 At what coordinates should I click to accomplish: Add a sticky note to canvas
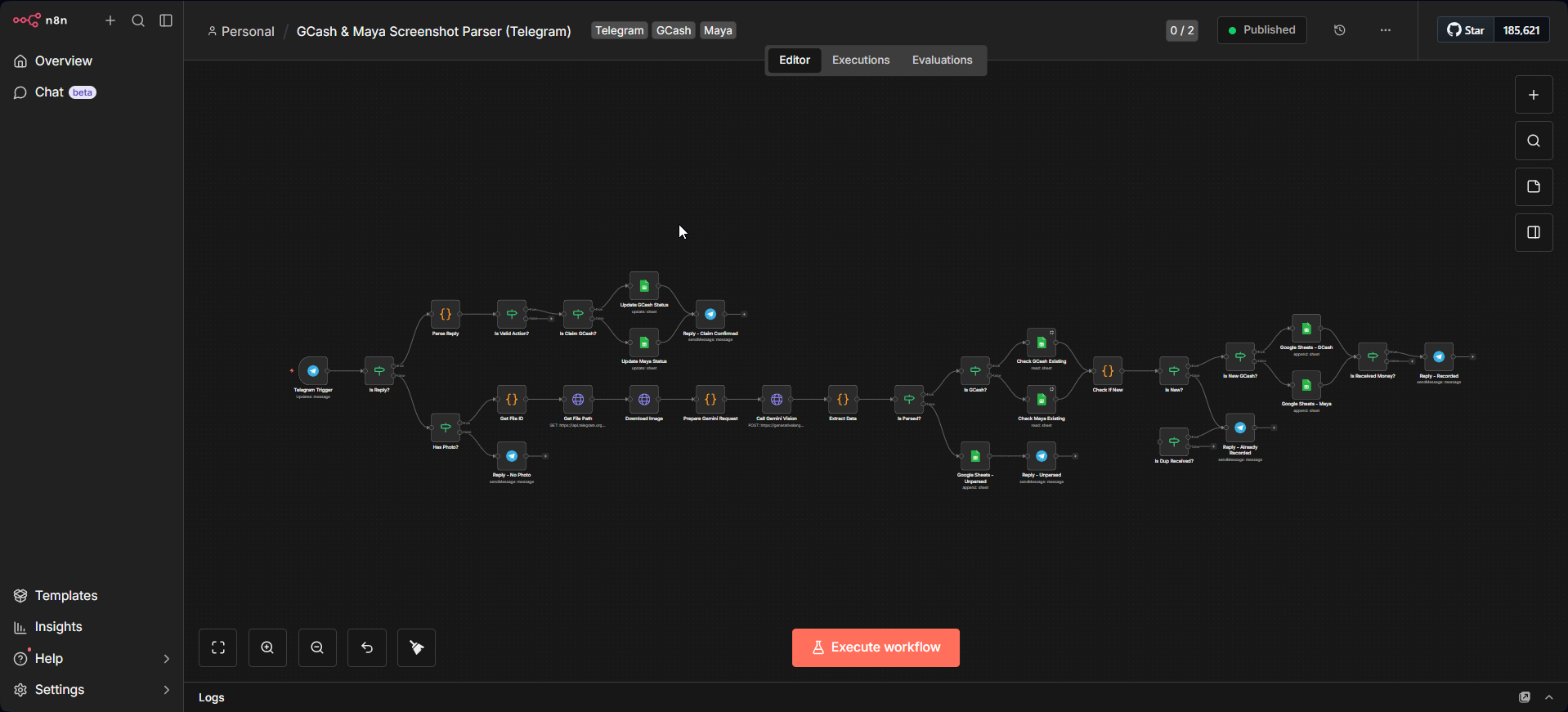1534,186
